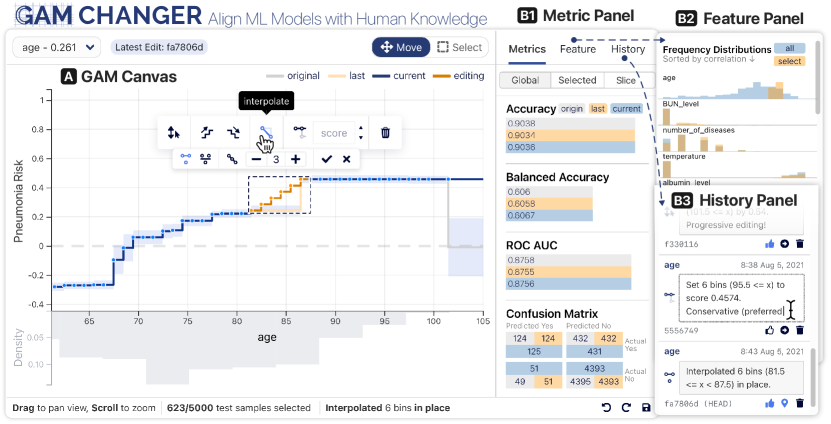Screen dimensions: 831x424
Task: Switch to the Feature tab
Action: 578,49
